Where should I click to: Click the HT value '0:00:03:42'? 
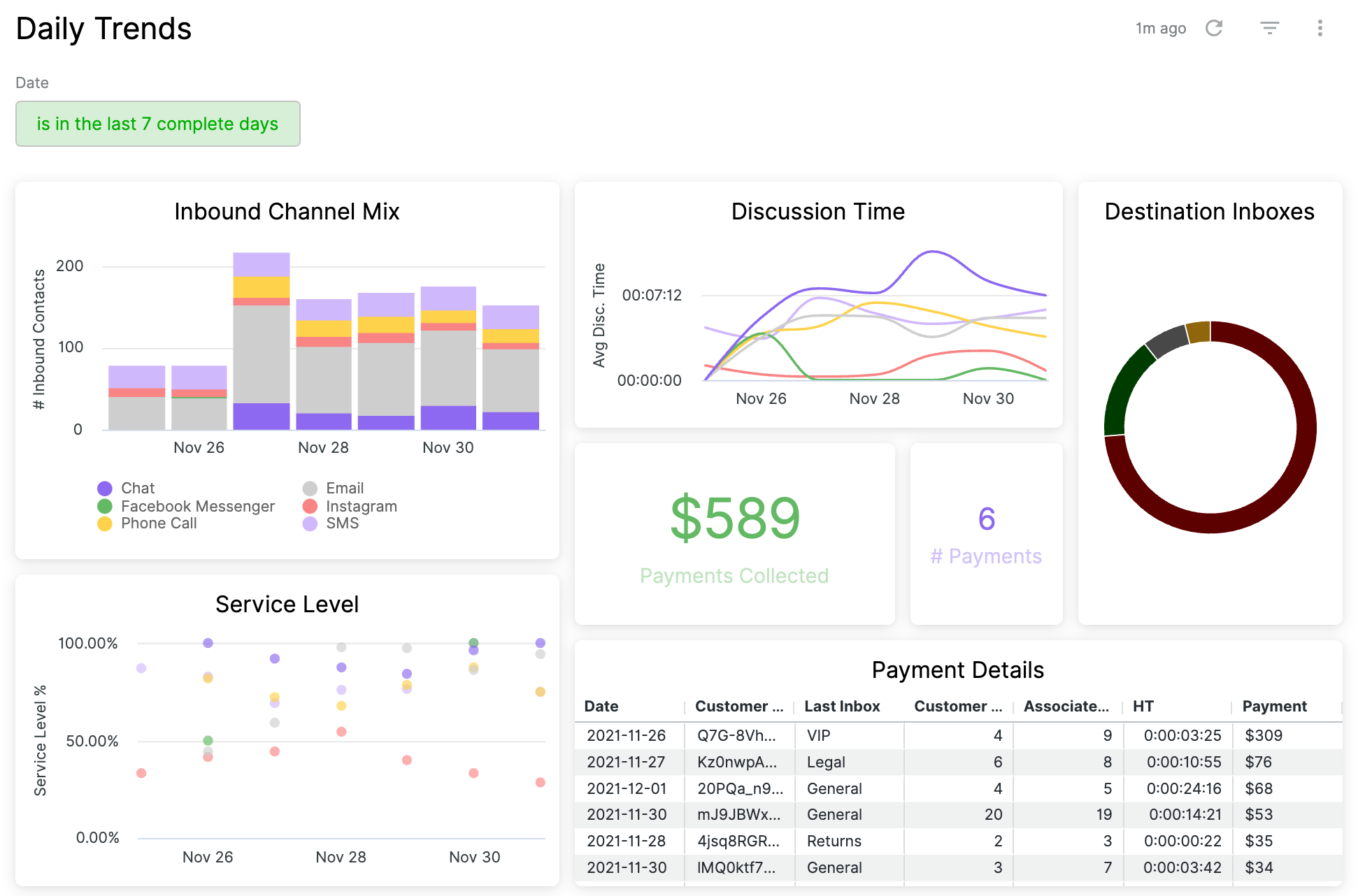point(1182,867)
